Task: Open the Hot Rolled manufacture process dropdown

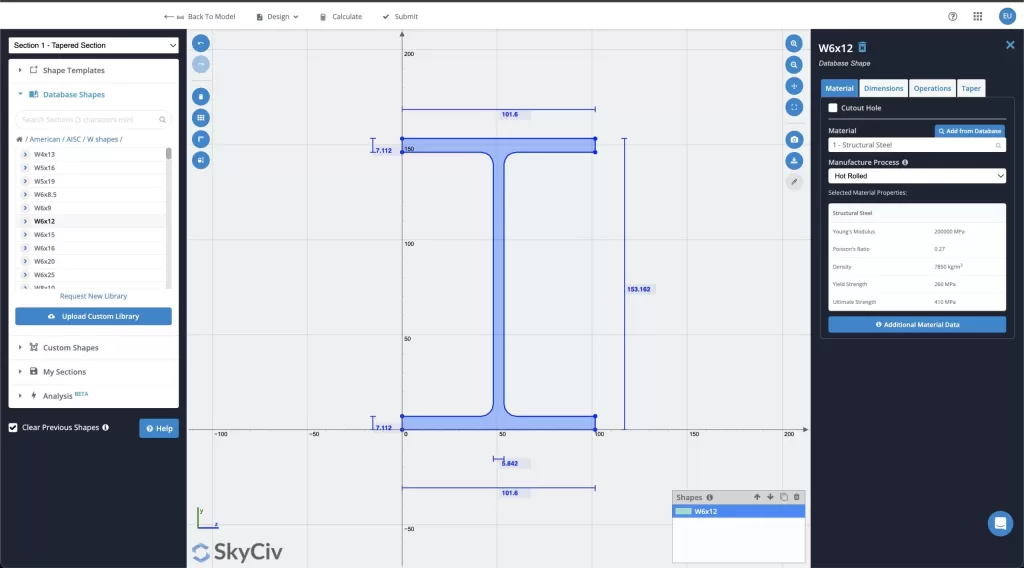Action: click(916, 176)
